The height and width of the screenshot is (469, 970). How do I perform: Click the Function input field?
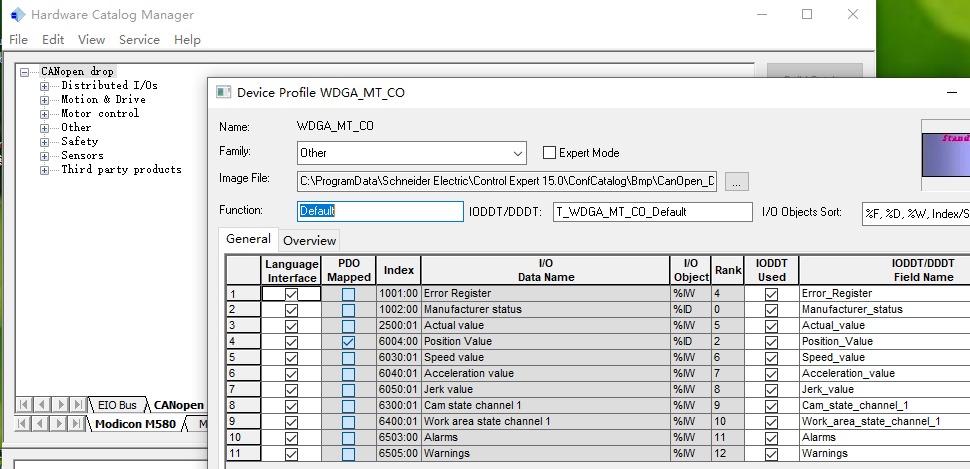pyautogui.click(x=380, y=211)
